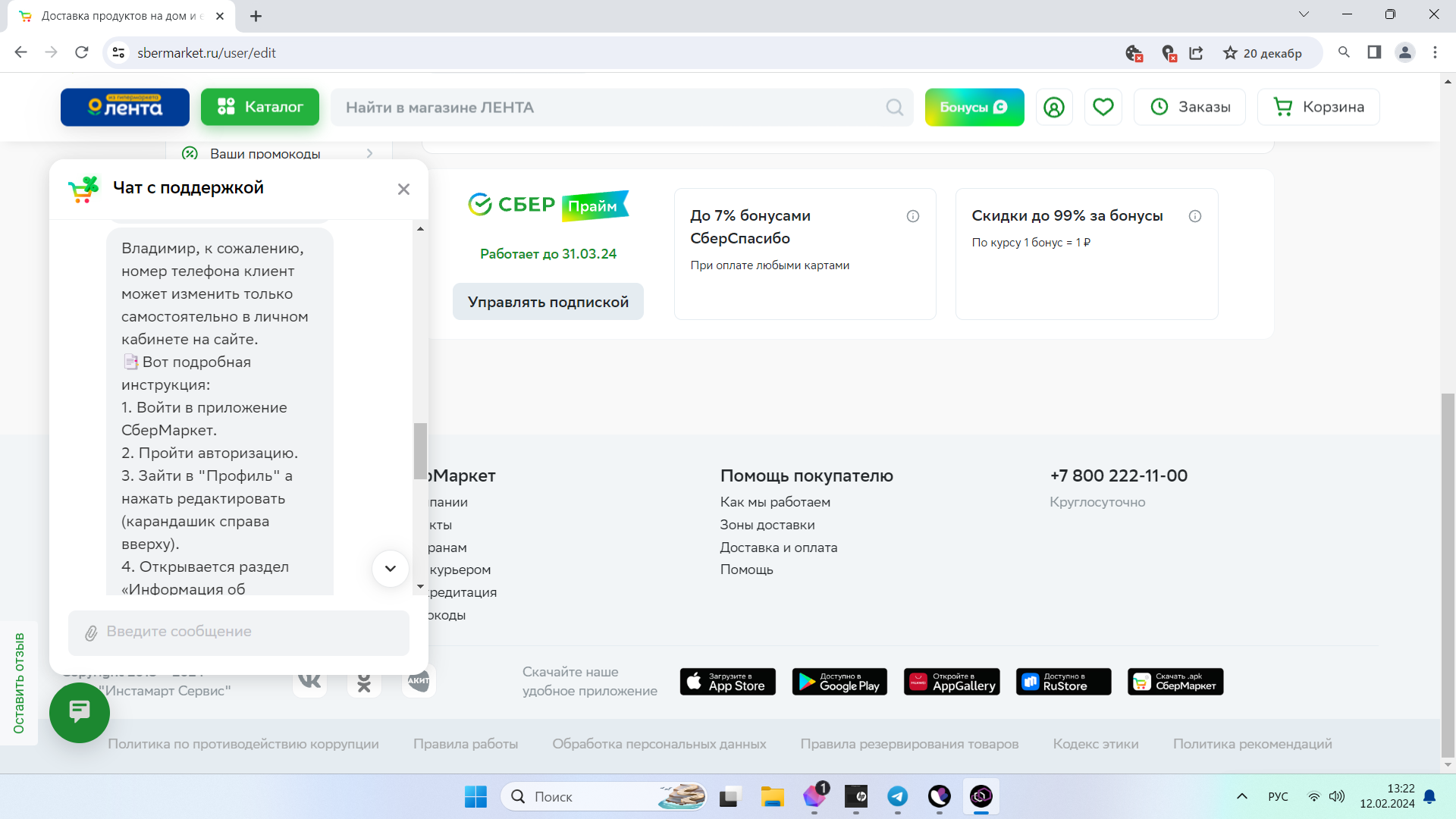This screenshot has height=819, width=1456.
Task: Open Заказы orders page
Action: 1190,107
